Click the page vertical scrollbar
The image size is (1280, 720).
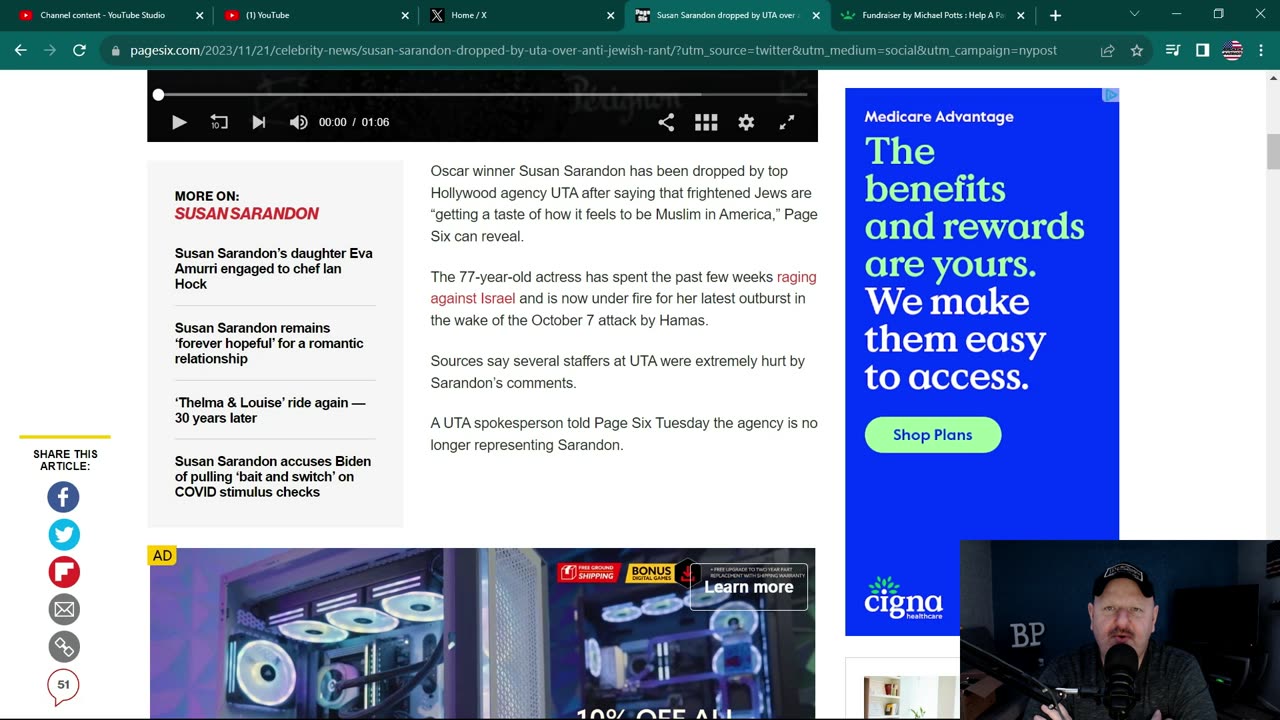click(x=1273, y=150)
